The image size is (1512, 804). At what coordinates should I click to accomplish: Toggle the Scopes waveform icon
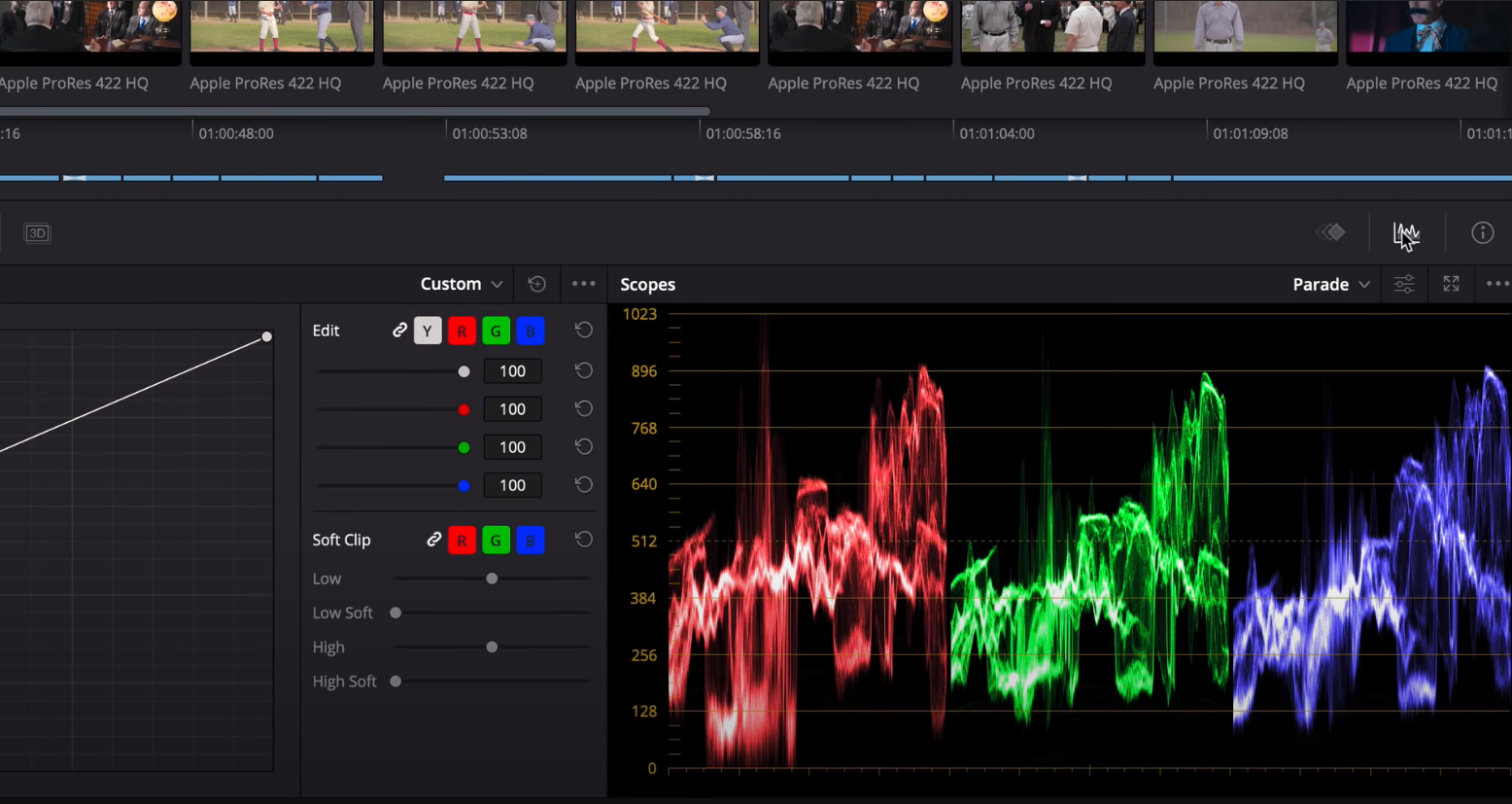pyautogui.click(x=1405, y=233)
